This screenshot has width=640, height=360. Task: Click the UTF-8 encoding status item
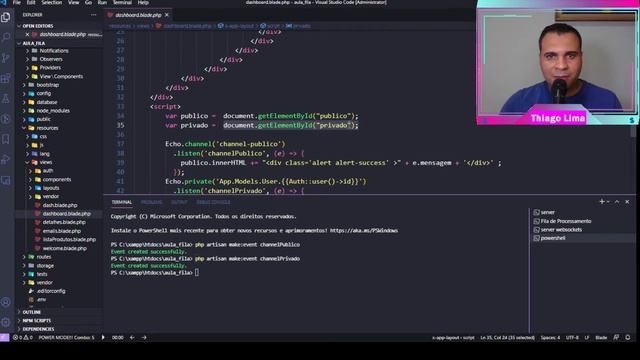(x=572, y=338)
